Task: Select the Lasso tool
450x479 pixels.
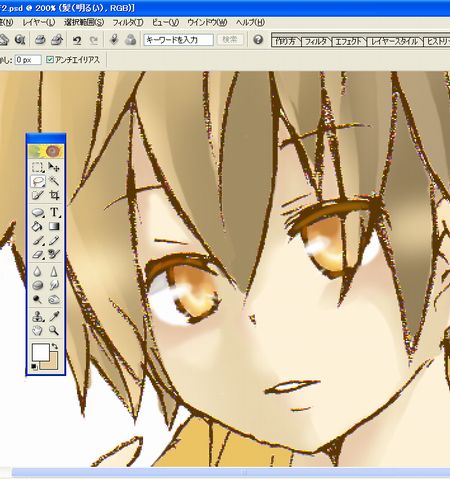Action: 37,181
